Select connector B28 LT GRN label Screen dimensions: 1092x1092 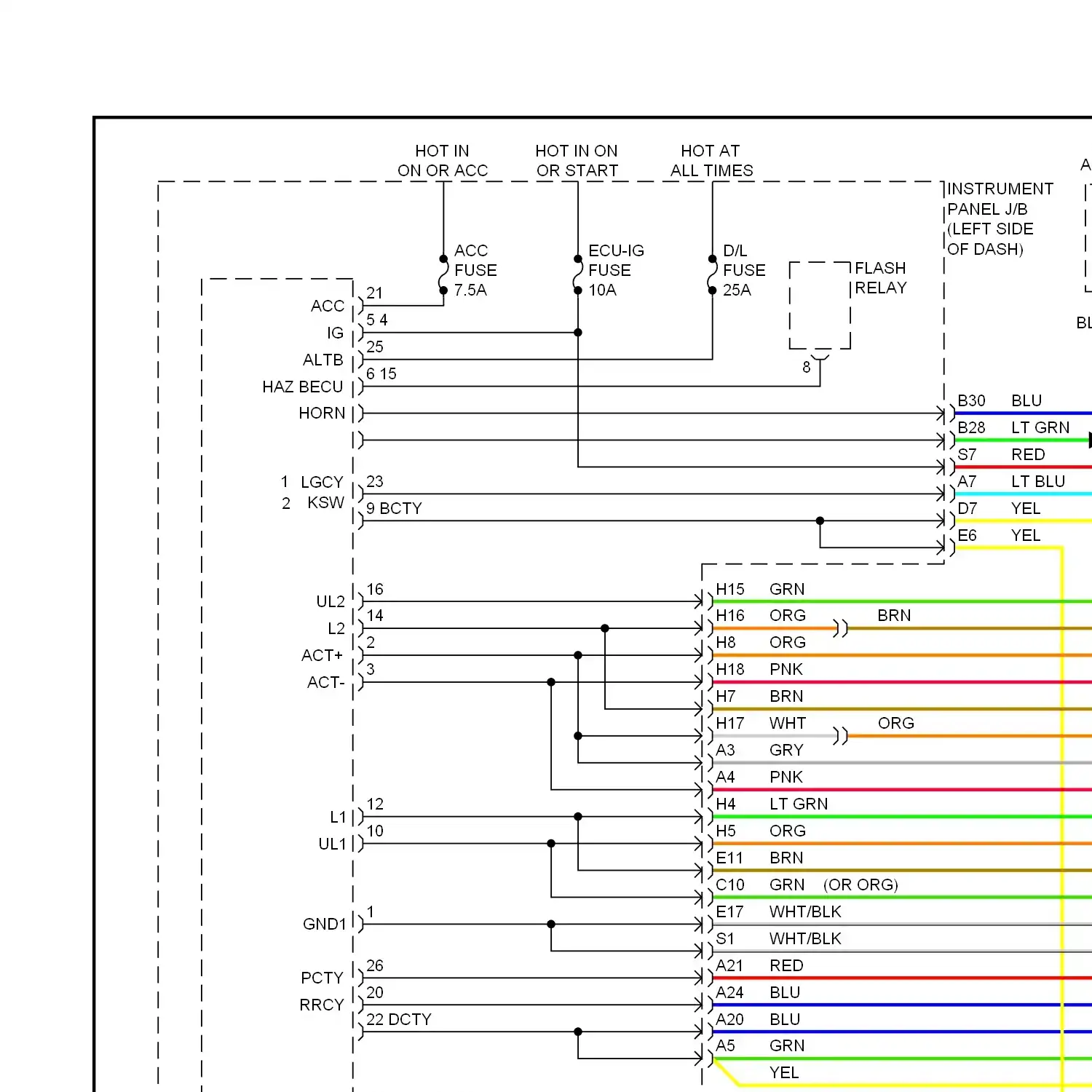pyautogui.click(x=1013, y=427)
